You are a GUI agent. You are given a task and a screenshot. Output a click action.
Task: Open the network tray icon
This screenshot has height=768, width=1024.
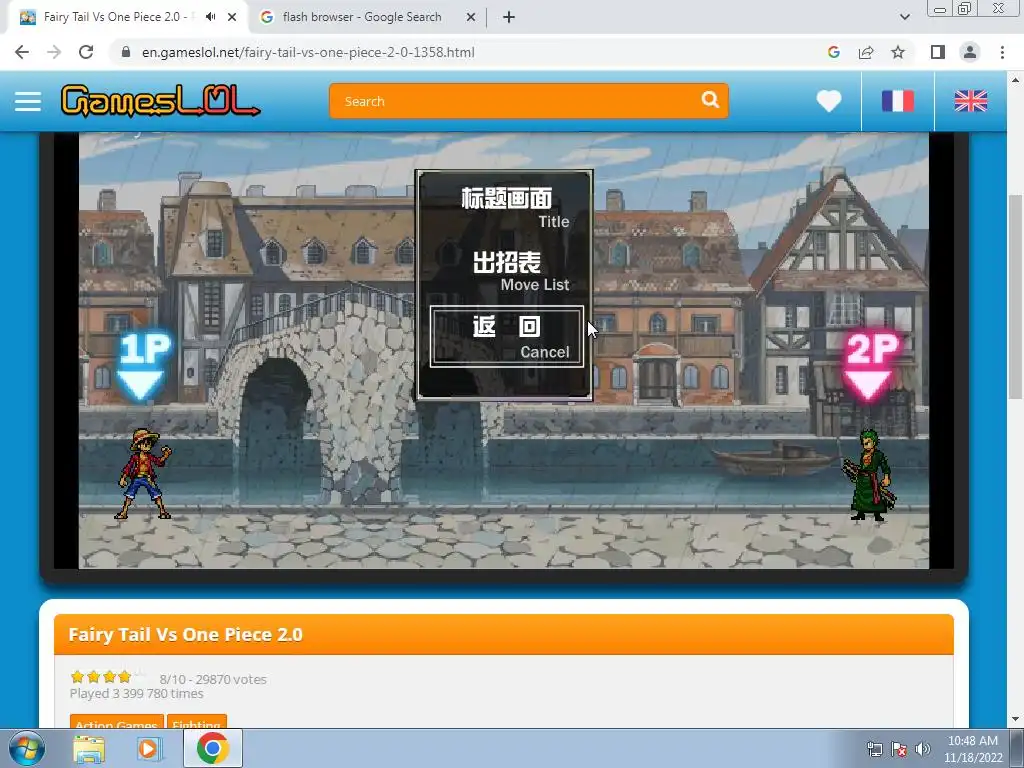(x=874, y=749)
